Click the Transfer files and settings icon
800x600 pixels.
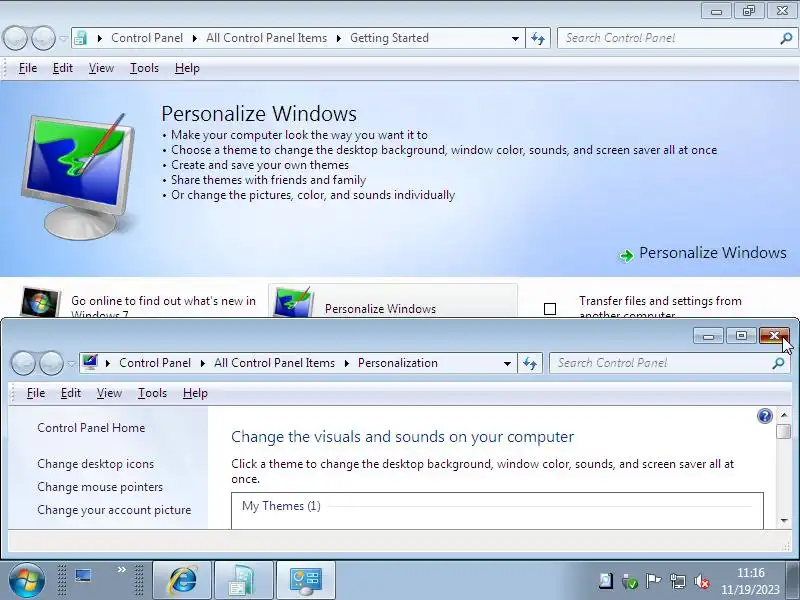pos(549,309)
